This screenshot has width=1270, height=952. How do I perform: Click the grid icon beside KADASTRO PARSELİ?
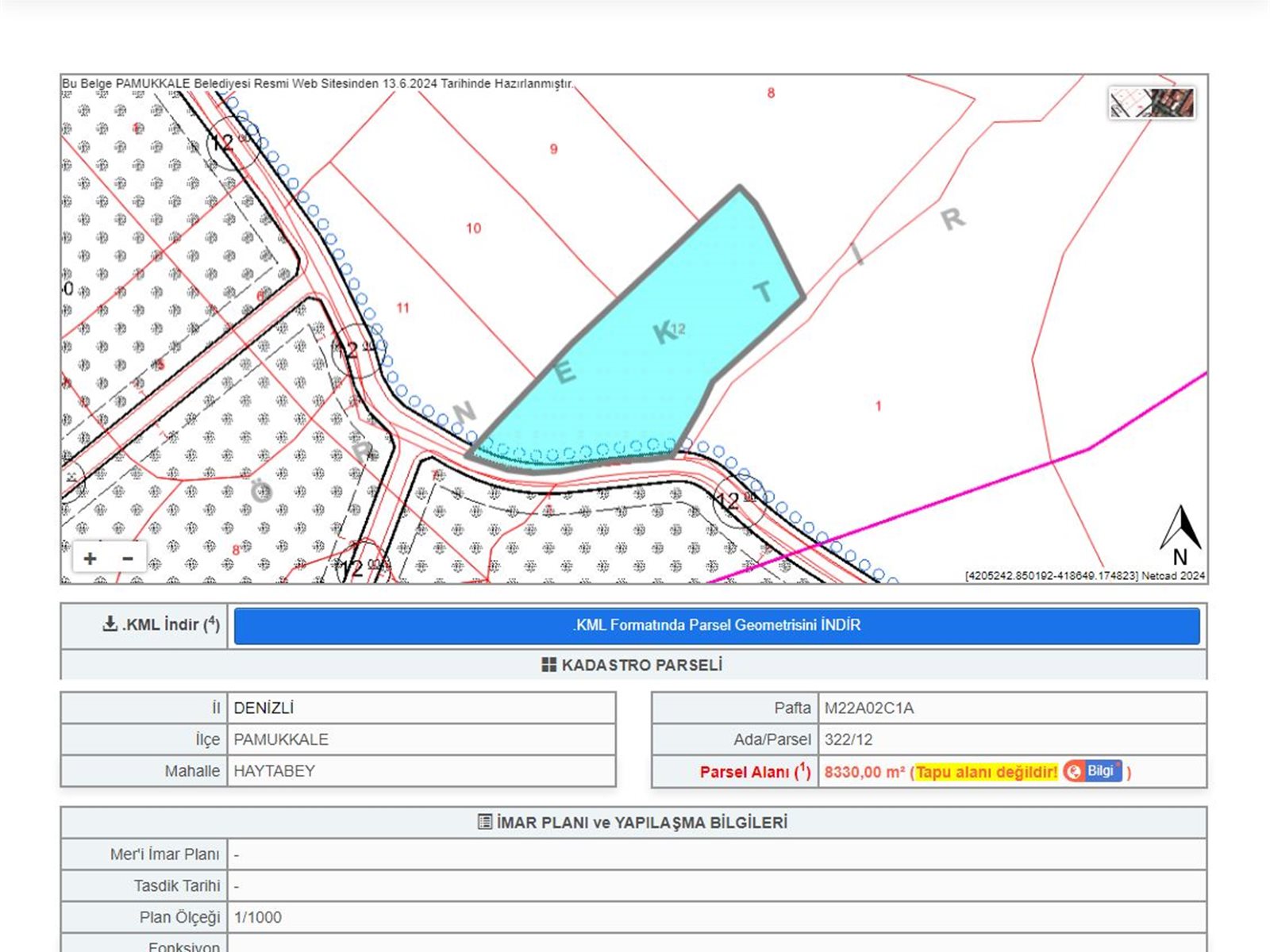pos(548,665)
